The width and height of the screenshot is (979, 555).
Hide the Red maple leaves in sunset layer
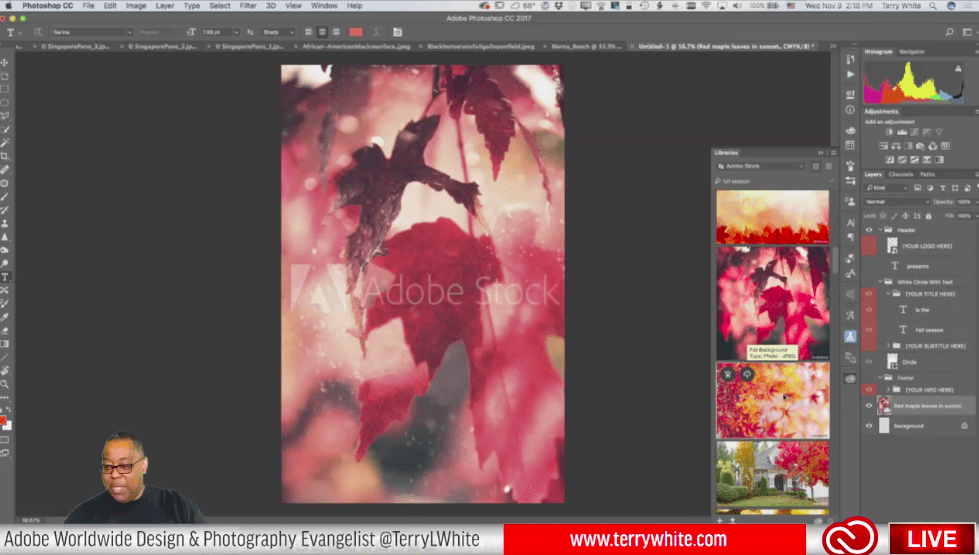click(868, 406)
